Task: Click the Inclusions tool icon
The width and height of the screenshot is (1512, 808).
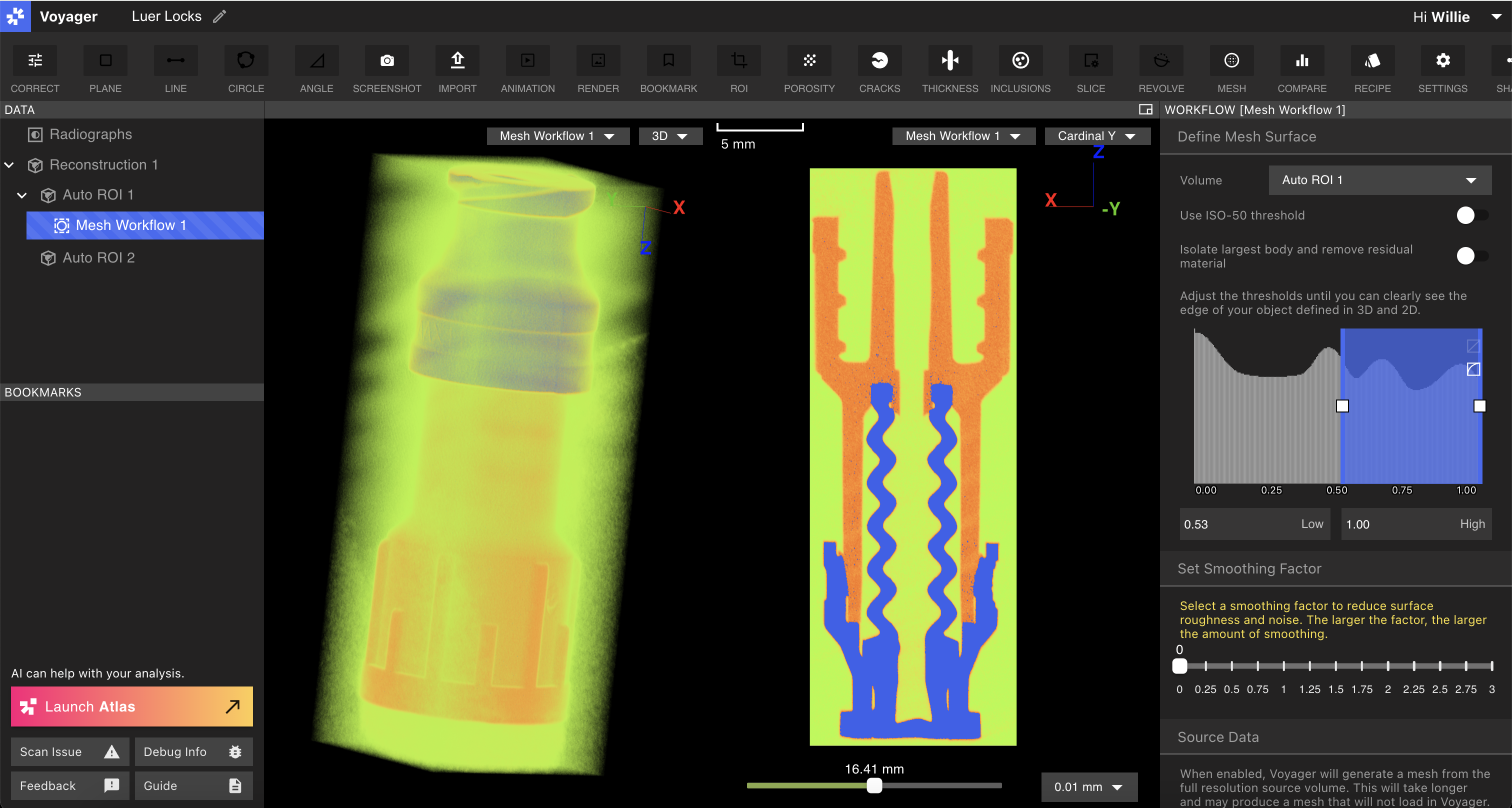Action: click(x=1020, y=60)
